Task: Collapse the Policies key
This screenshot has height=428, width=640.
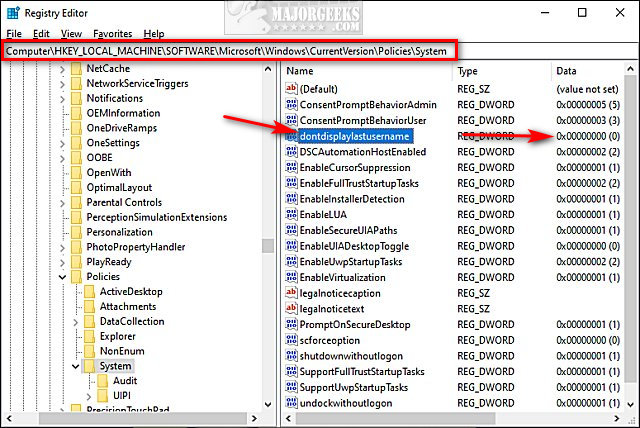Action: coord(62,277)
